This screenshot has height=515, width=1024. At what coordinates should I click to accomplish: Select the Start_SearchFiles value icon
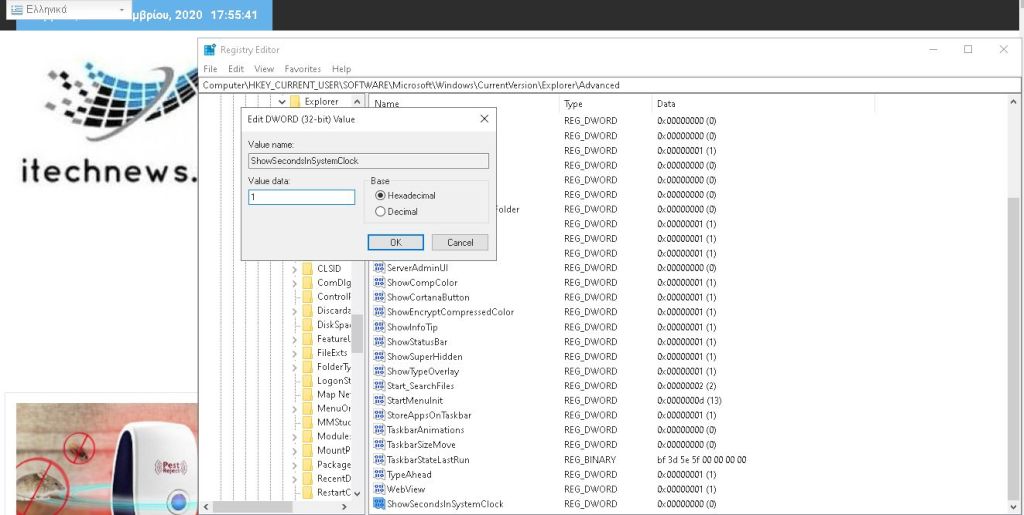(379, 386)
